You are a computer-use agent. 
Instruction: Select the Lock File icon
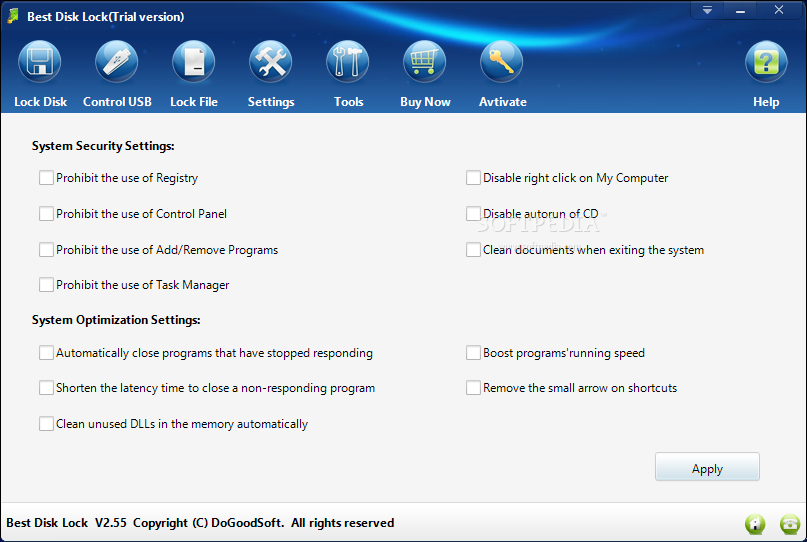[x=194, y=62]
